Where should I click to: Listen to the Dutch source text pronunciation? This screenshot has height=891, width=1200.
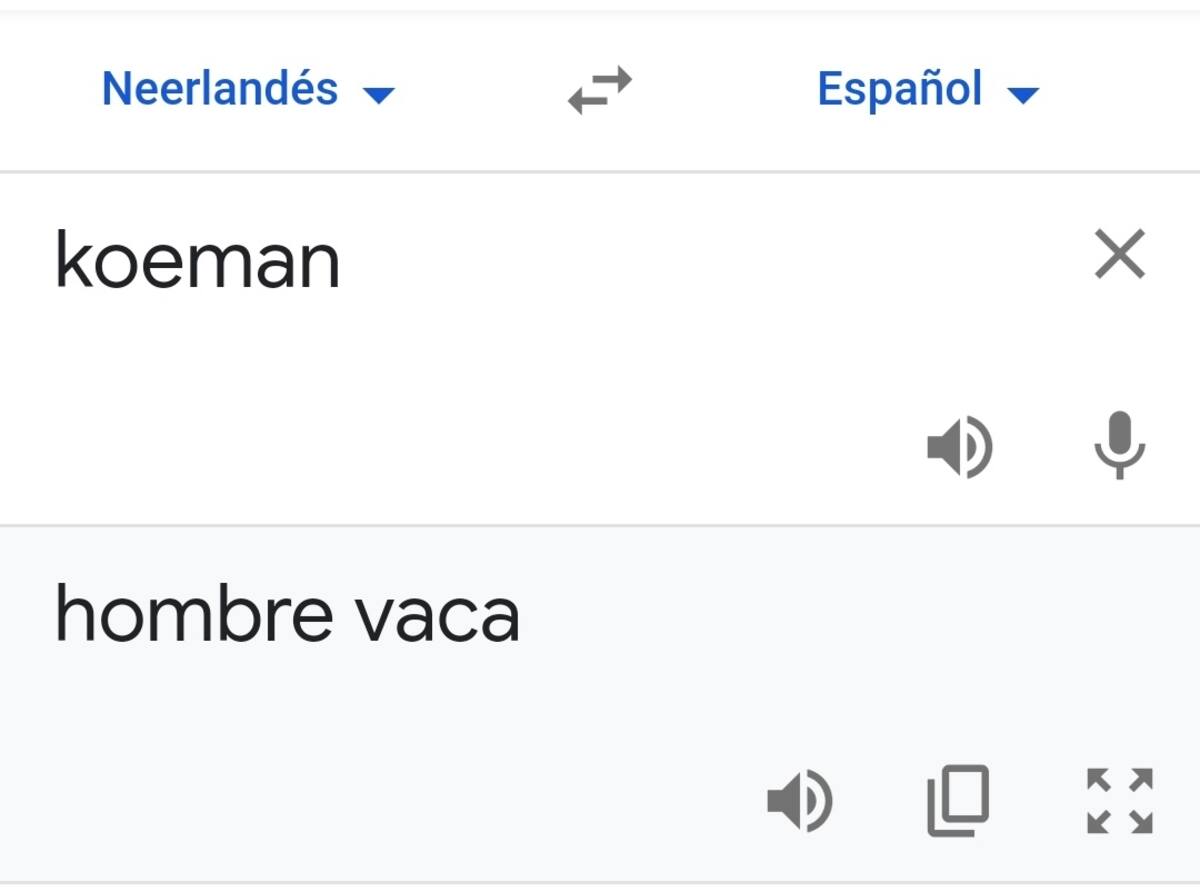click(x=959, y=448)
